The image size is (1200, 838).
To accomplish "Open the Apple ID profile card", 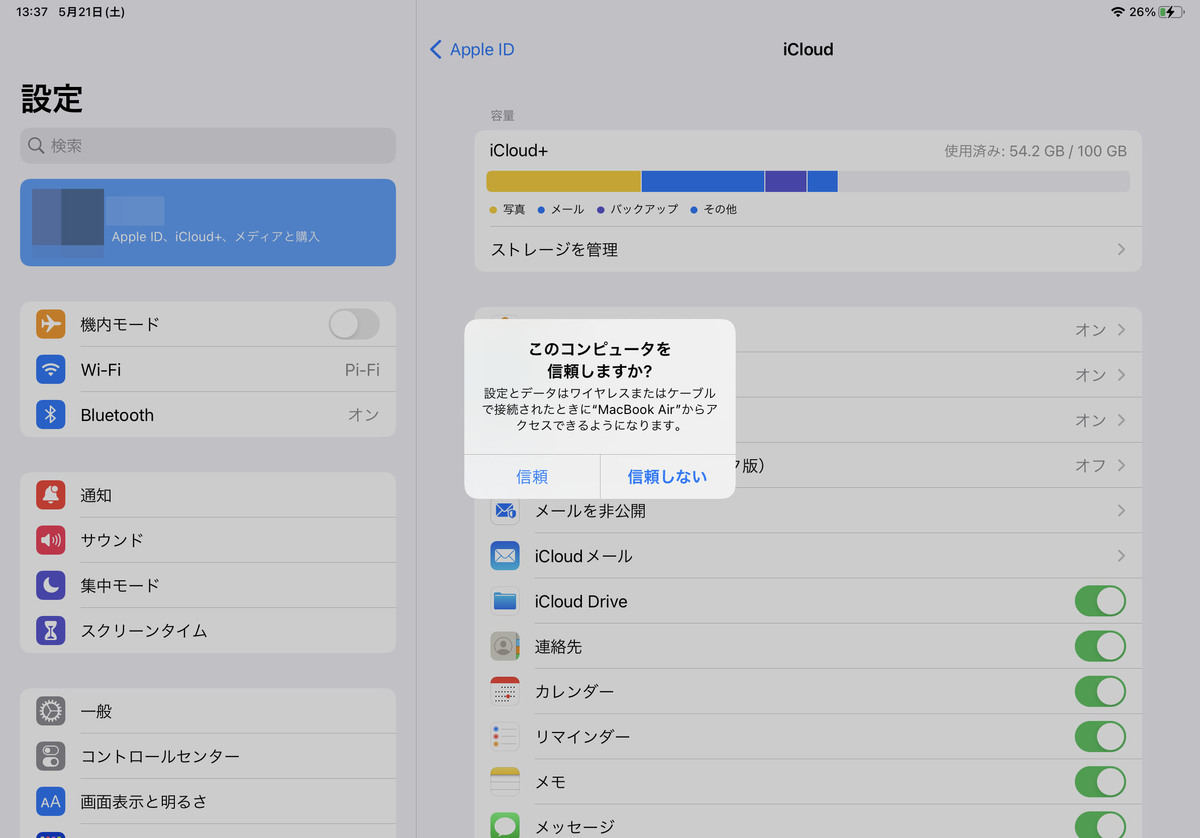I will point(208,222).
